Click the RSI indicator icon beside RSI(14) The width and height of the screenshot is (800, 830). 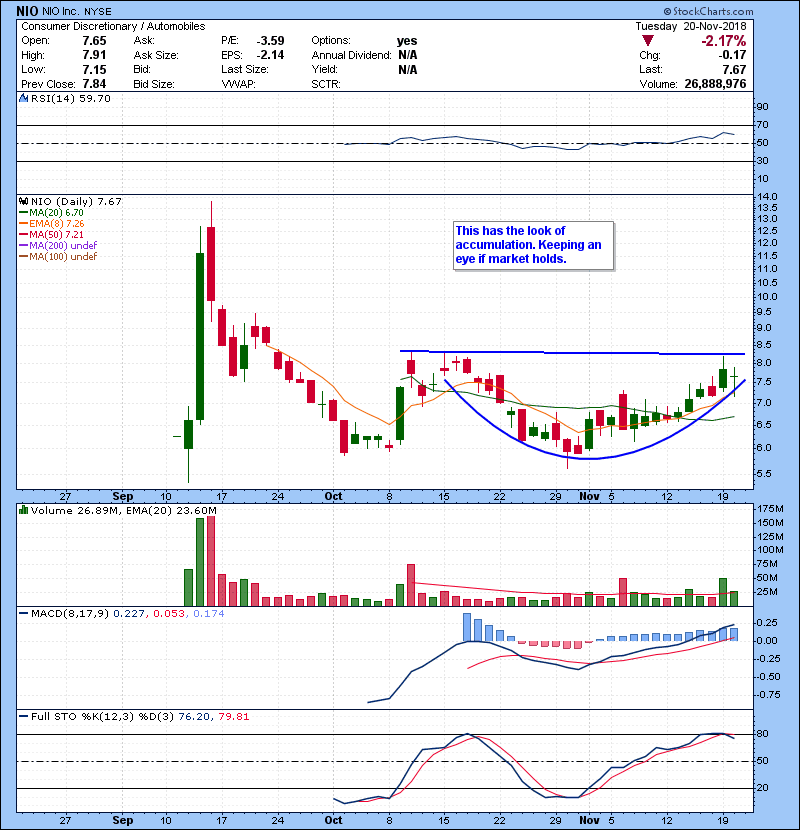point(23,98)
